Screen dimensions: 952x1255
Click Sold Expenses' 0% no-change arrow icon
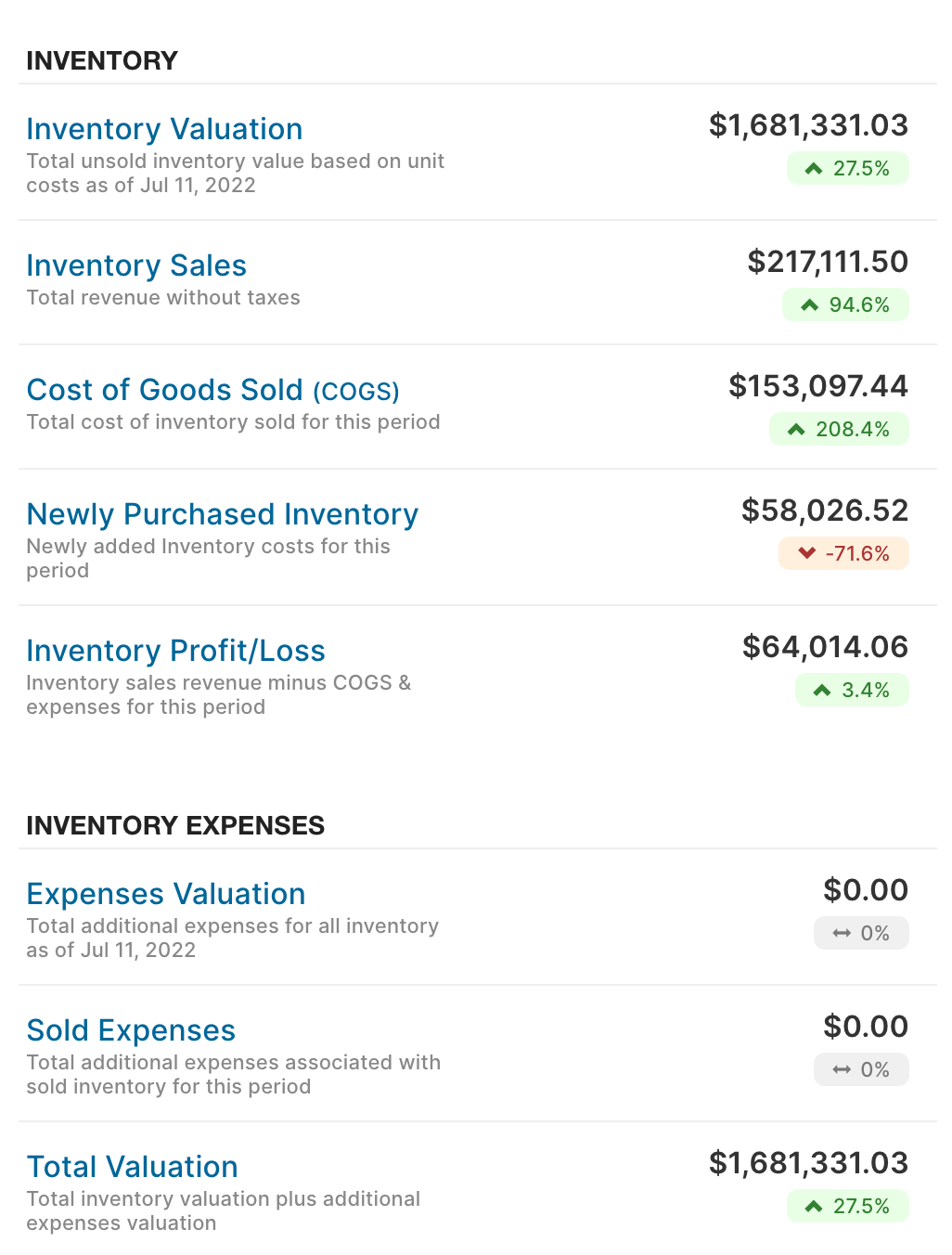(842, 1070)
